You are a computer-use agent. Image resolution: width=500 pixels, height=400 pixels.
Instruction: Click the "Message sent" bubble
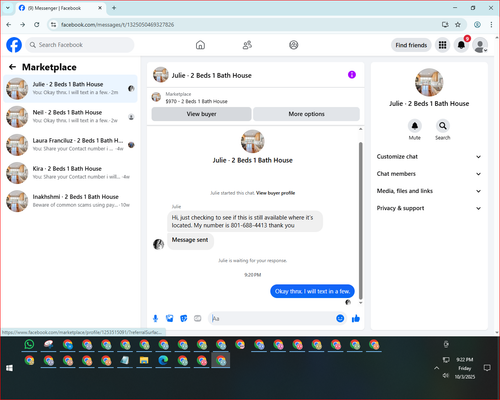tap(190, 240)
